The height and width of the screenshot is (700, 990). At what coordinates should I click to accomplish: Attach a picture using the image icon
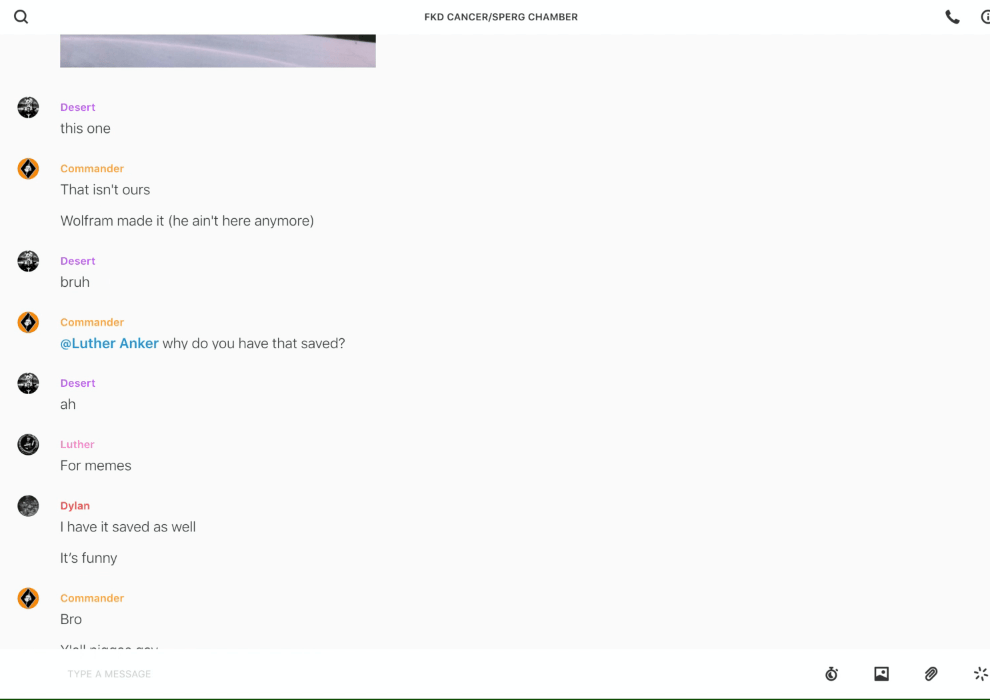pyautogui.click(x=881, y=674)
